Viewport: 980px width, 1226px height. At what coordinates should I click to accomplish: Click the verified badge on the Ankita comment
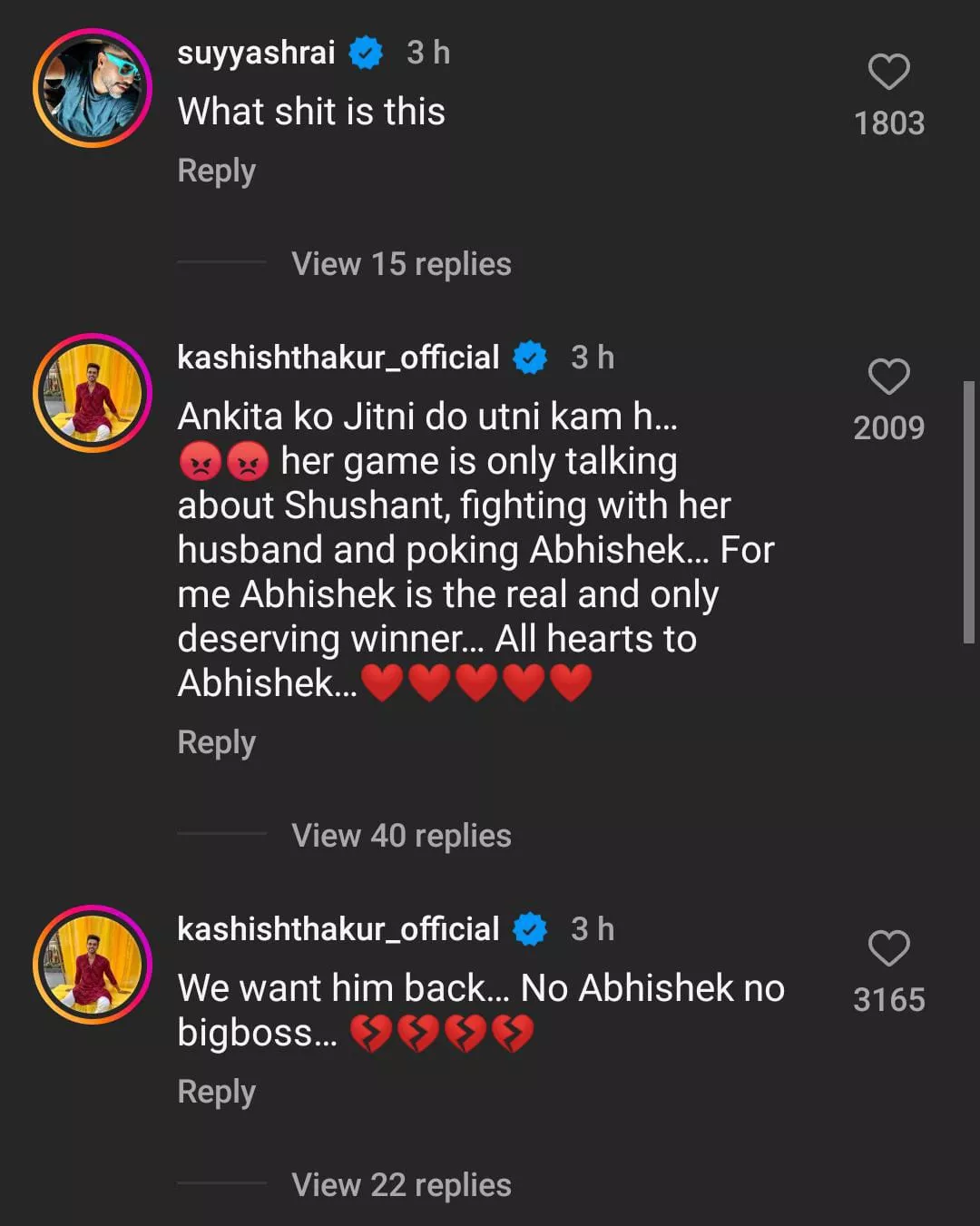tap(530, 358)
